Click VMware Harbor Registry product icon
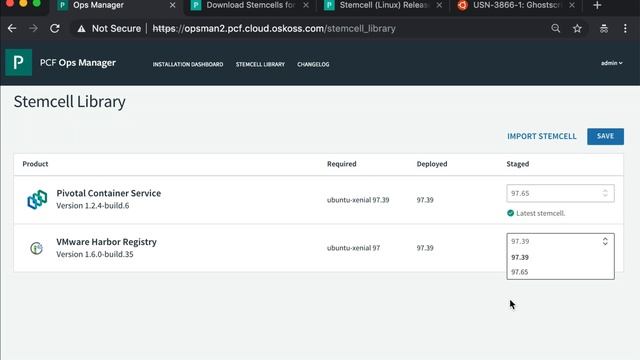640x360 pixels. (x=36, y=248)
